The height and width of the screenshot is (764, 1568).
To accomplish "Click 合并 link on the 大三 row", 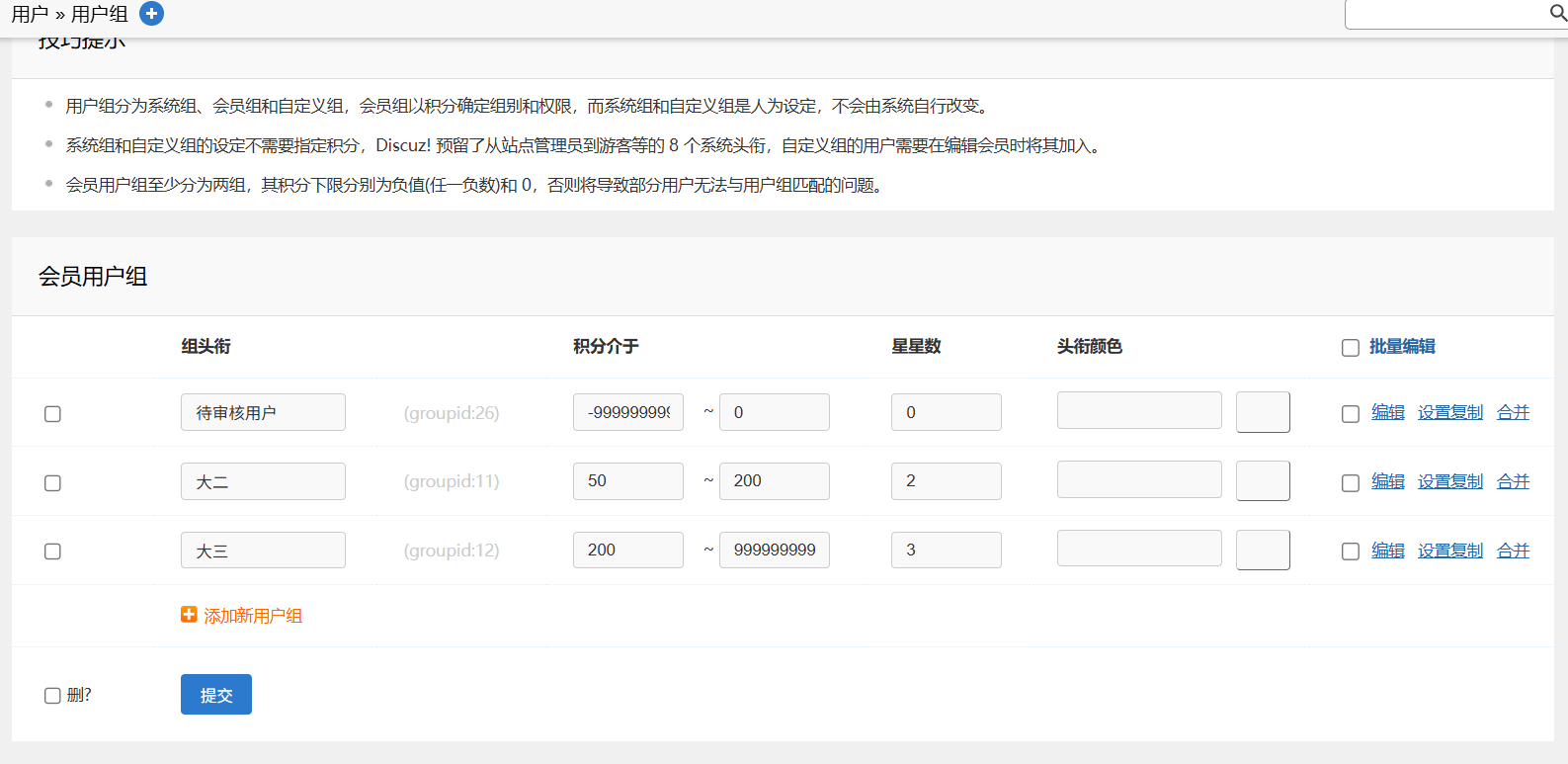I will [x=1512, y=551].
